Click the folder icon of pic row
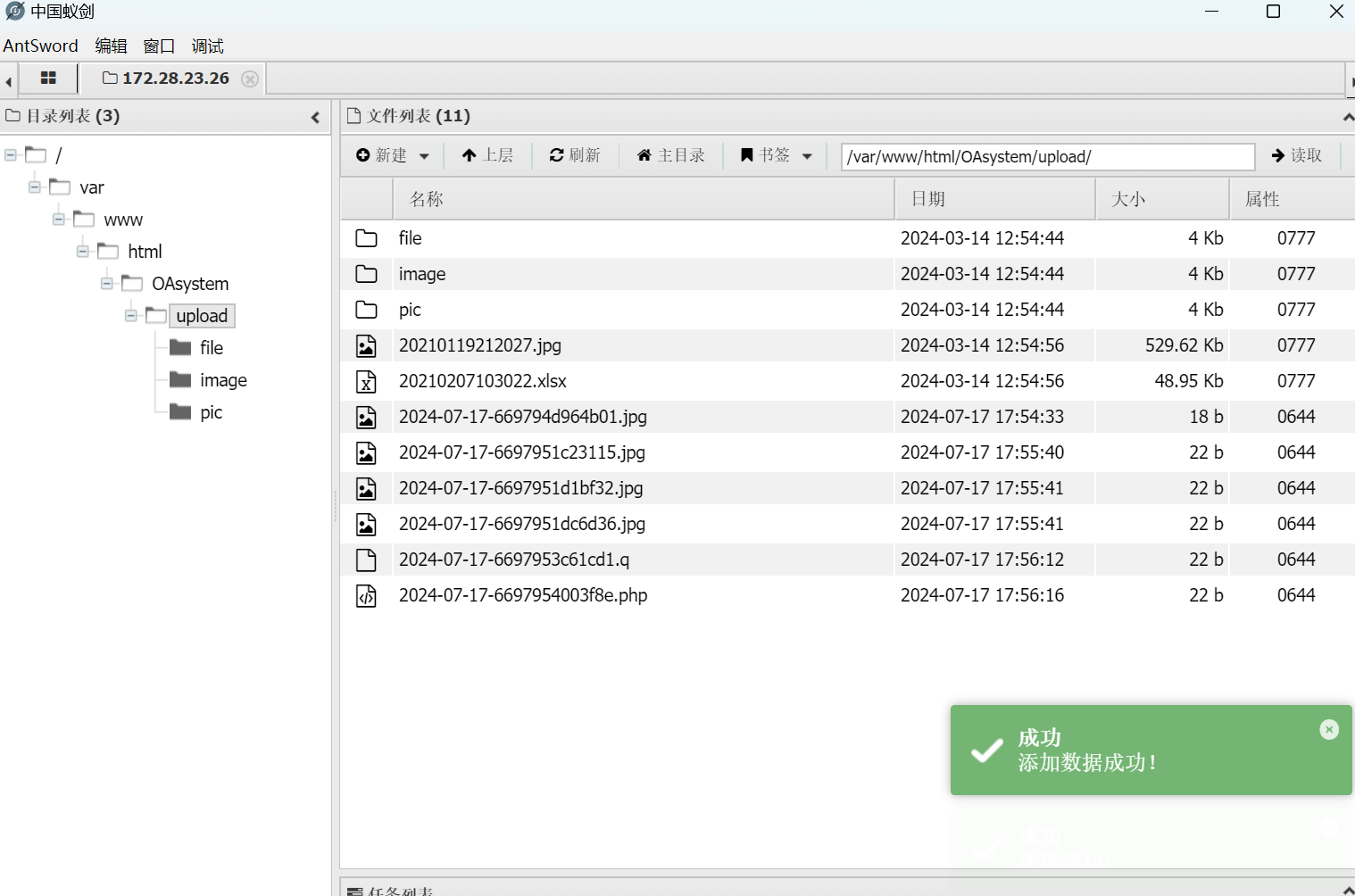This screenshot has height=896, width=1355. tap(366, 310)
